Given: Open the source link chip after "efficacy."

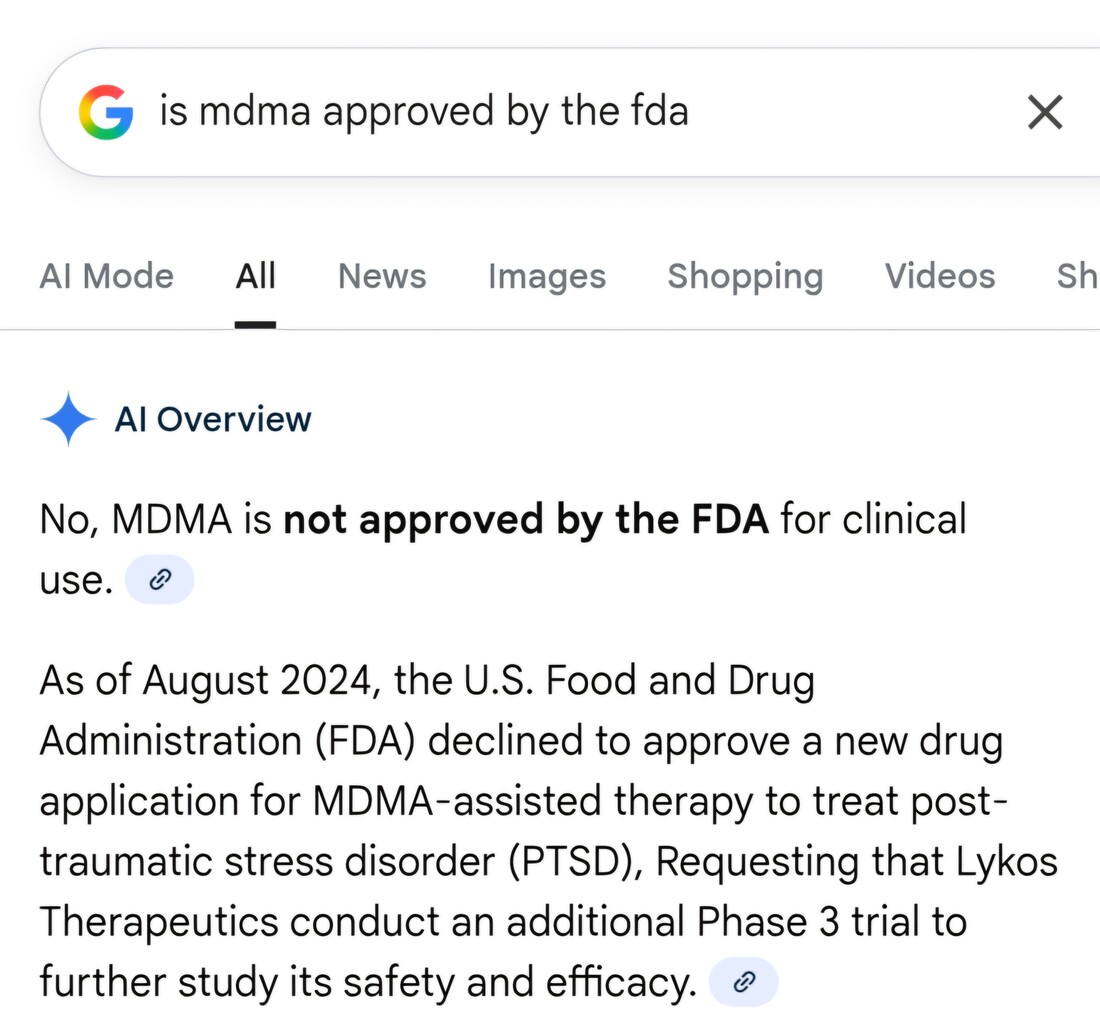Looking at the screenshot, I should pos(743,983).
